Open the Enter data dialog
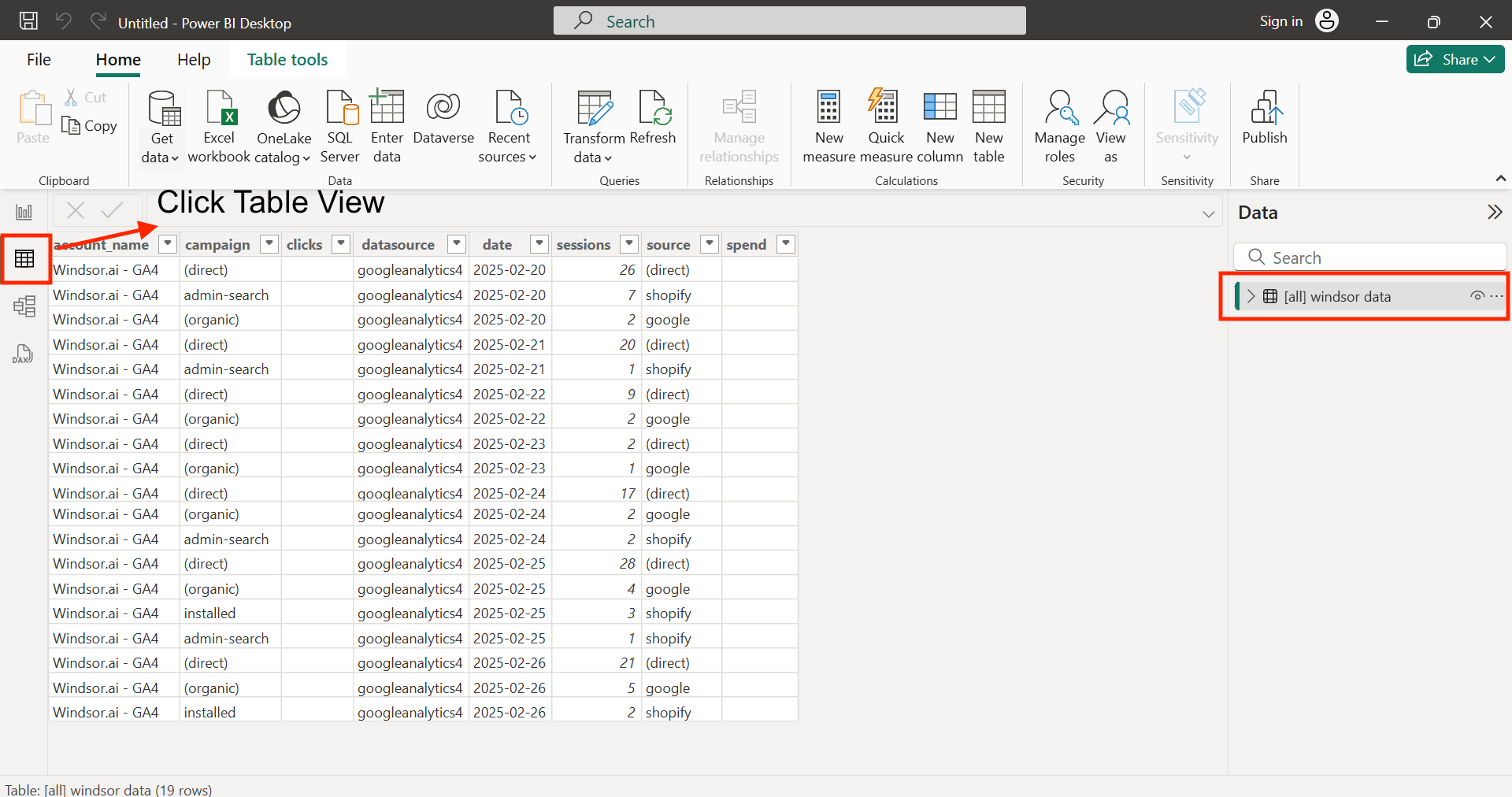 coord(387,128)
